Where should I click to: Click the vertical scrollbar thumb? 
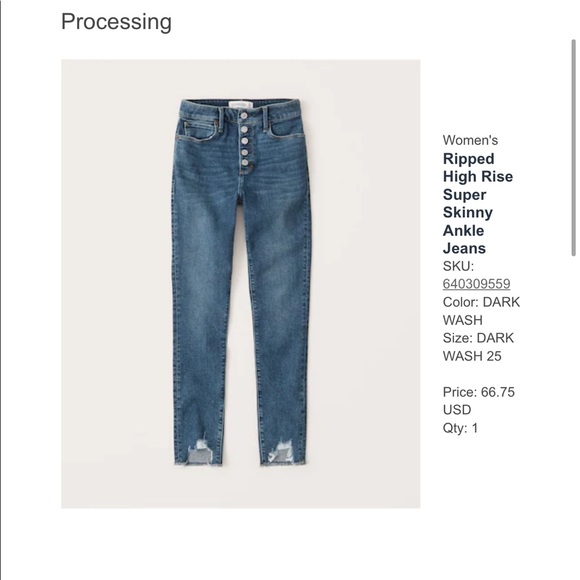573,148
